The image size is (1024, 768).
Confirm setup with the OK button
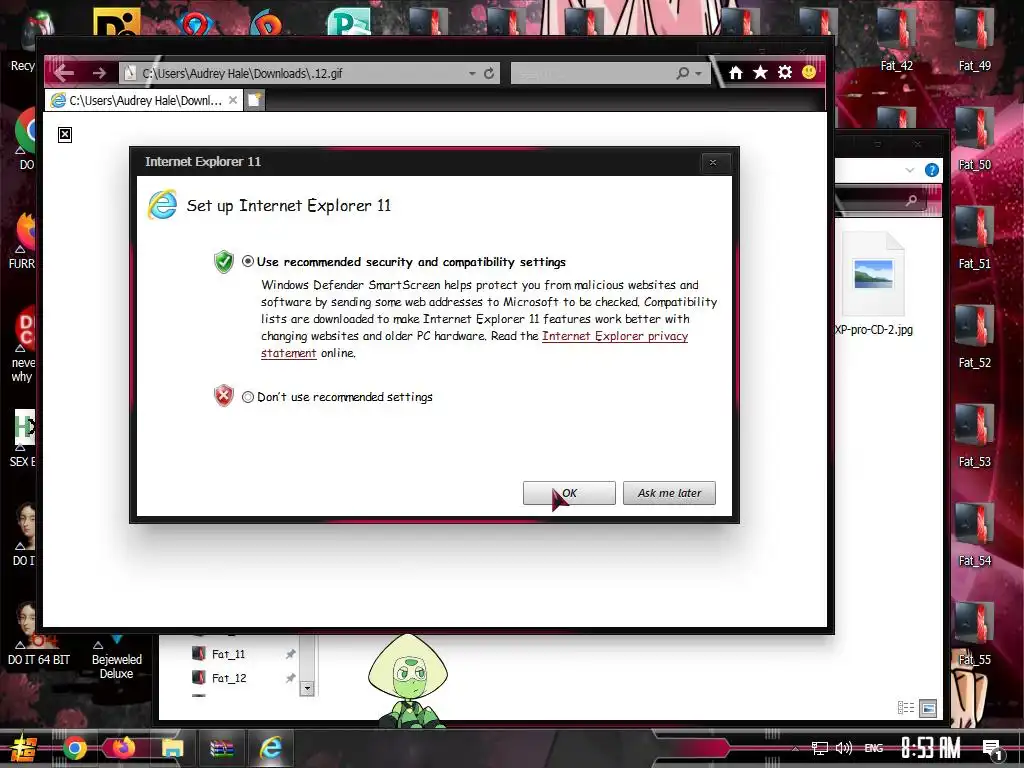569,493
